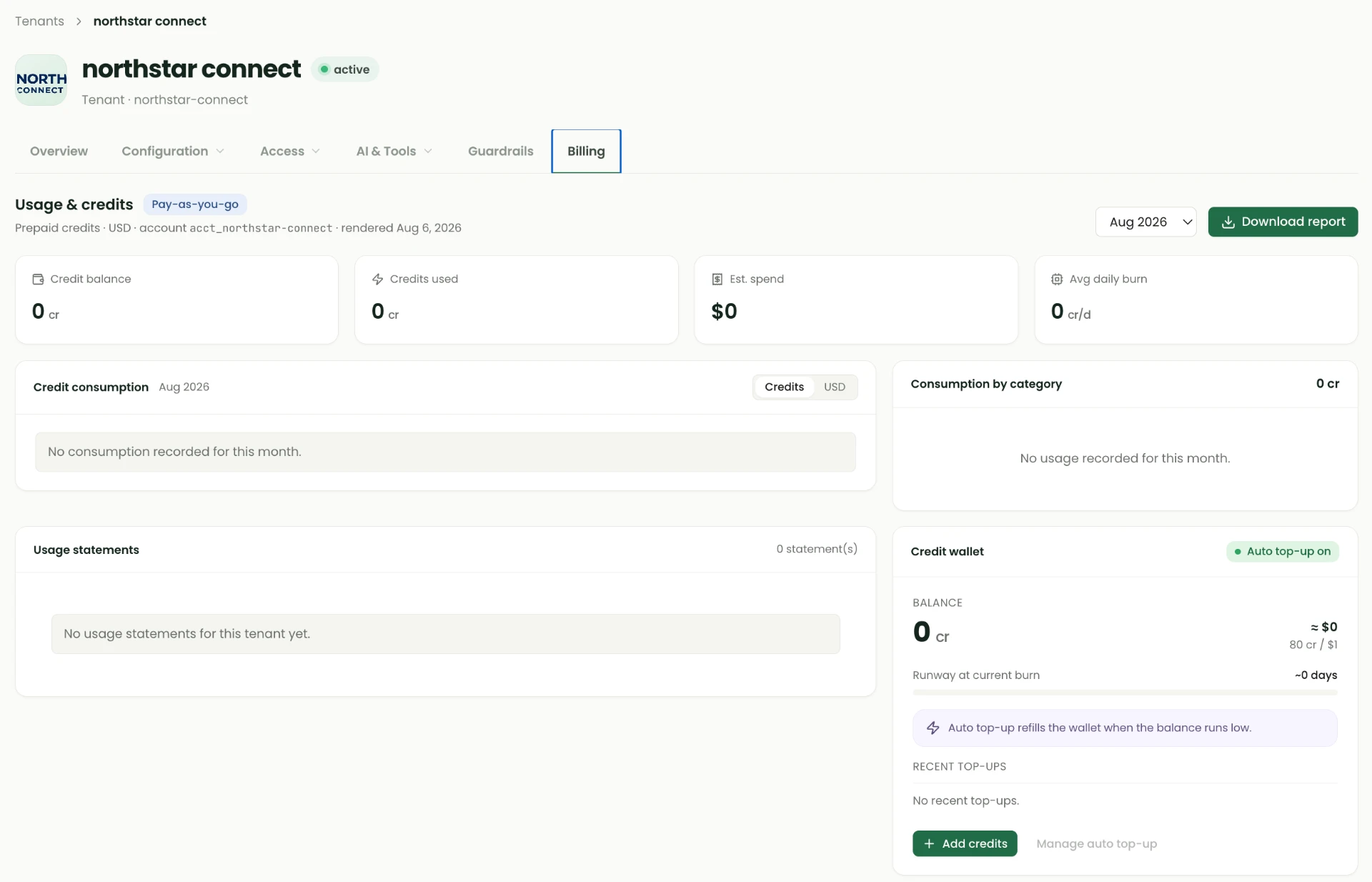1372x882 pixels.
Task: Click the wallet icon beside Credit balance
Action: click(x=38, y=279)
